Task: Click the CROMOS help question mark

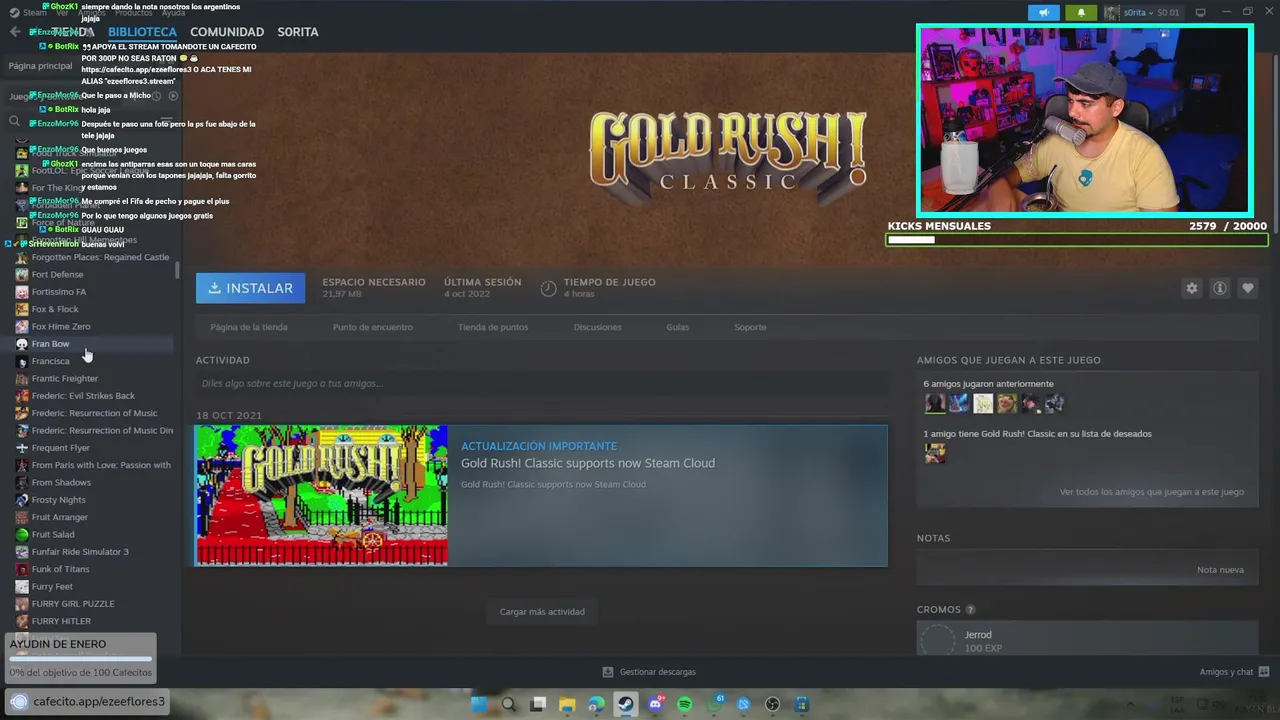Action: point(970,610)
